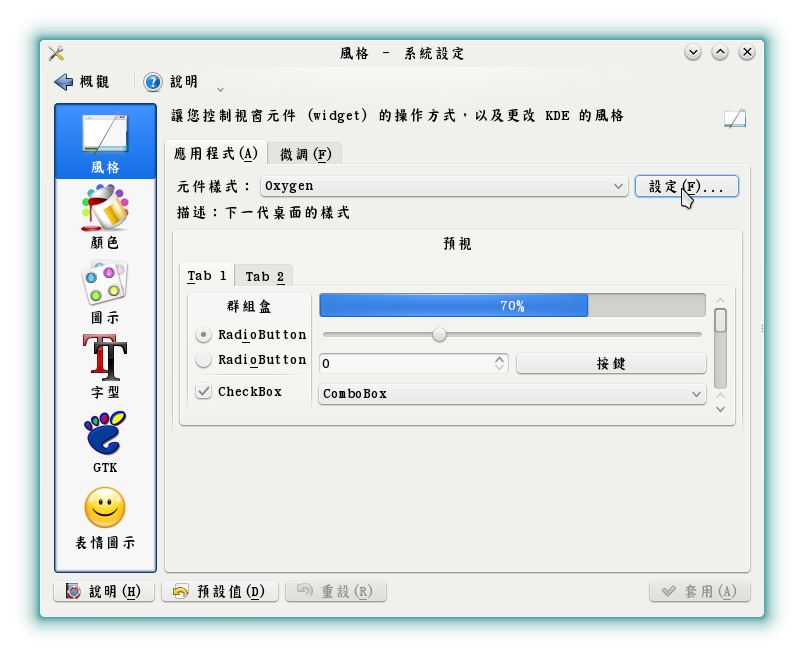Image resolution: width=804 pixels, height=657 pixels.
Task: Click the style module icon beside description
Action: pyautogui.click(x=735, y=118)
